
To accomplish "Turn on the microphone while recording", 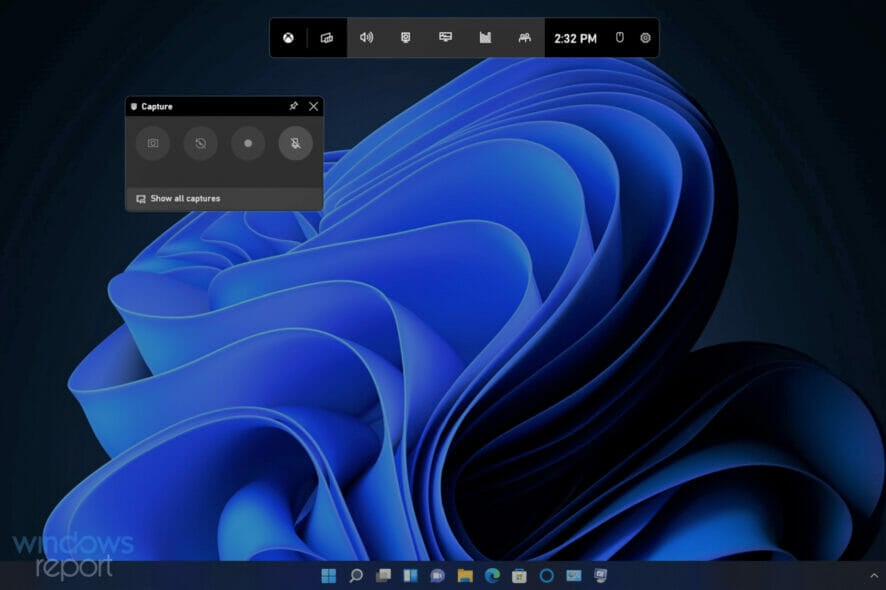I will [295, 143].
